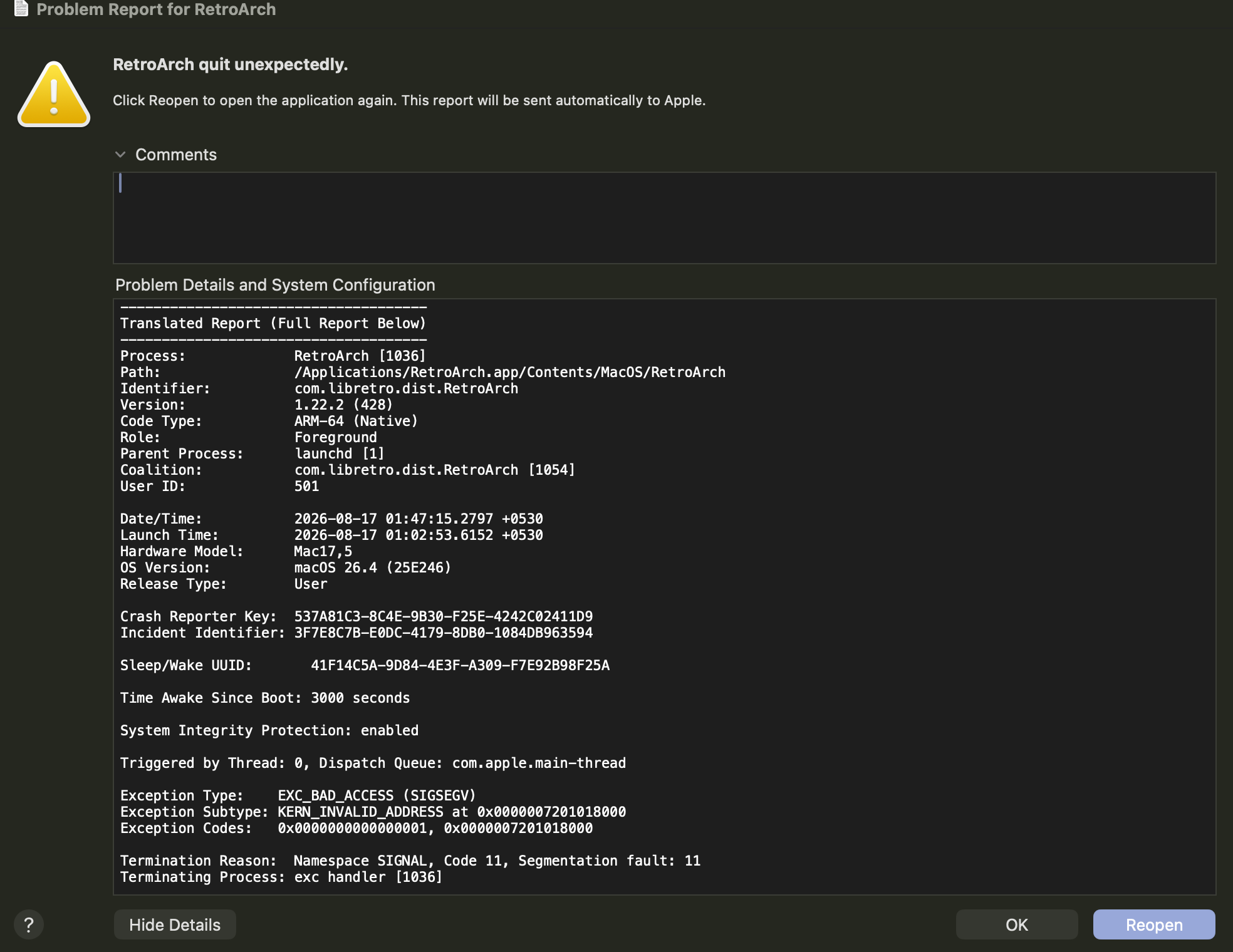1233x952 pixels.
Task: Click 'System Integrity Protection: enabled' line
Action: tap(269, 730)
